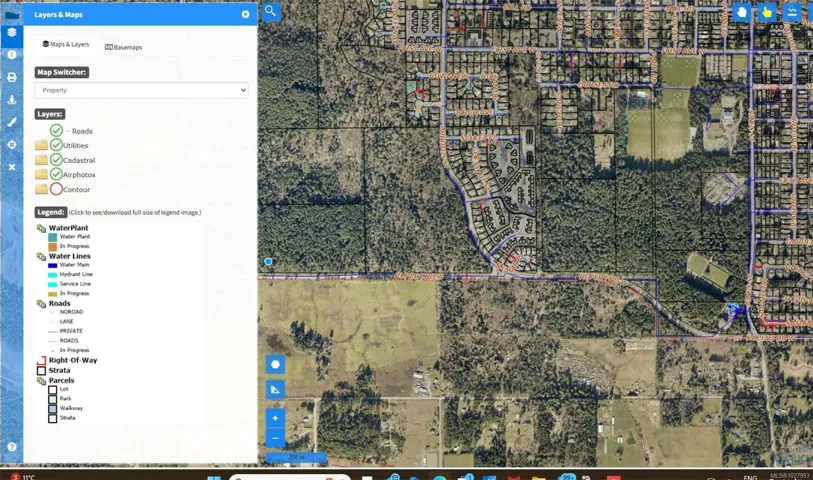Click the crosshair locate icon
Image resolution: width=813 pixels, height=480 pixels.
click(x=12, y=145)
